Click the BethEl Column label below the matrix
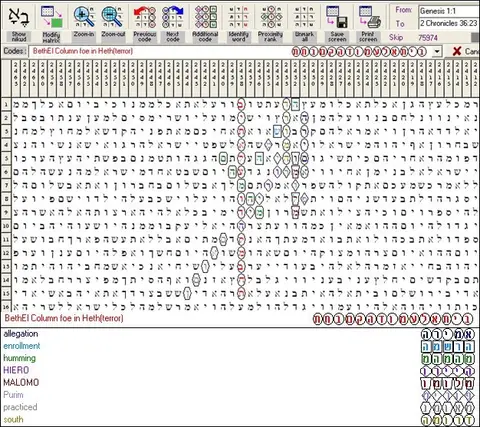480x427 pixels. click(x=64, y=318)
